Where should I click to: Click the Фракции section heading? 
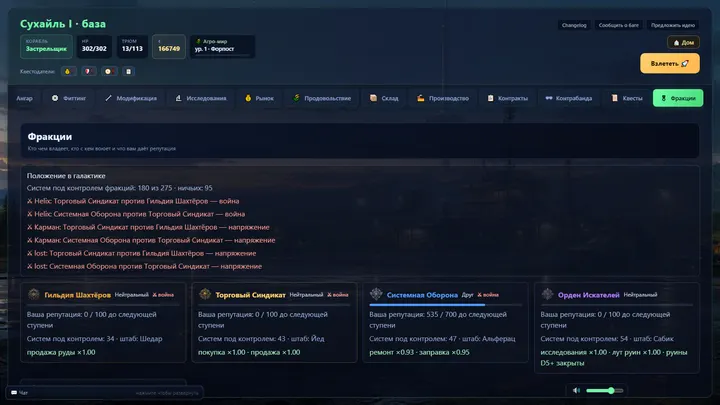coord(50,137)
